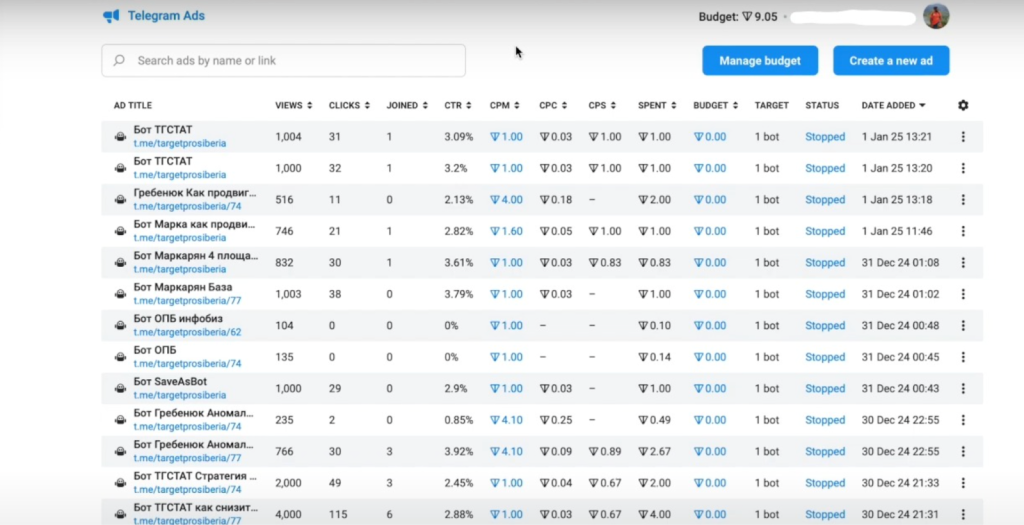This screenshot has width=1024, height=525.
Task: Click date 31 Dec 24 01:08
Action: tap(900, 262)
